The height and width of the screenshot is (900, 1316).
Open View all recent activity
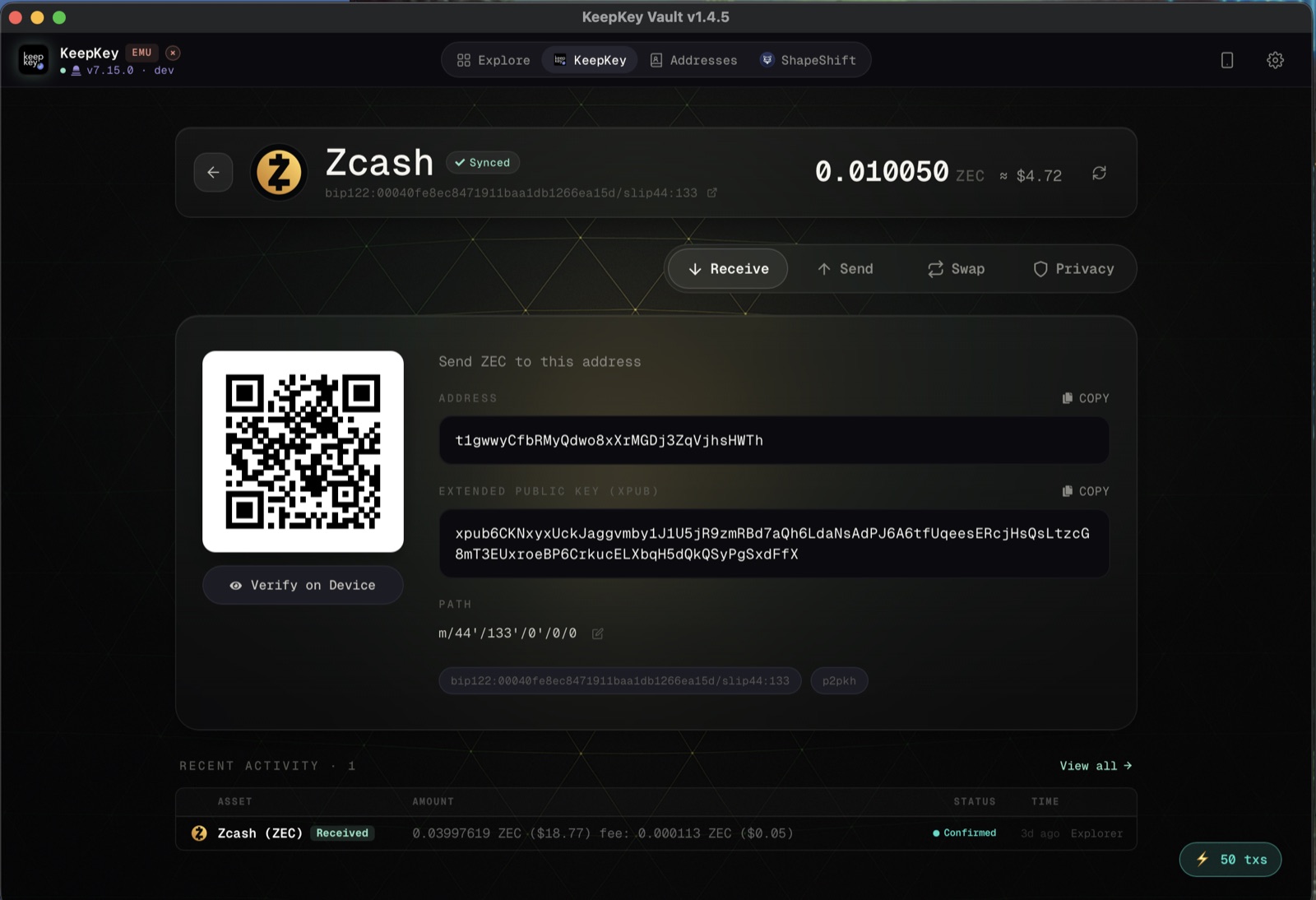tap(1096, 766)
